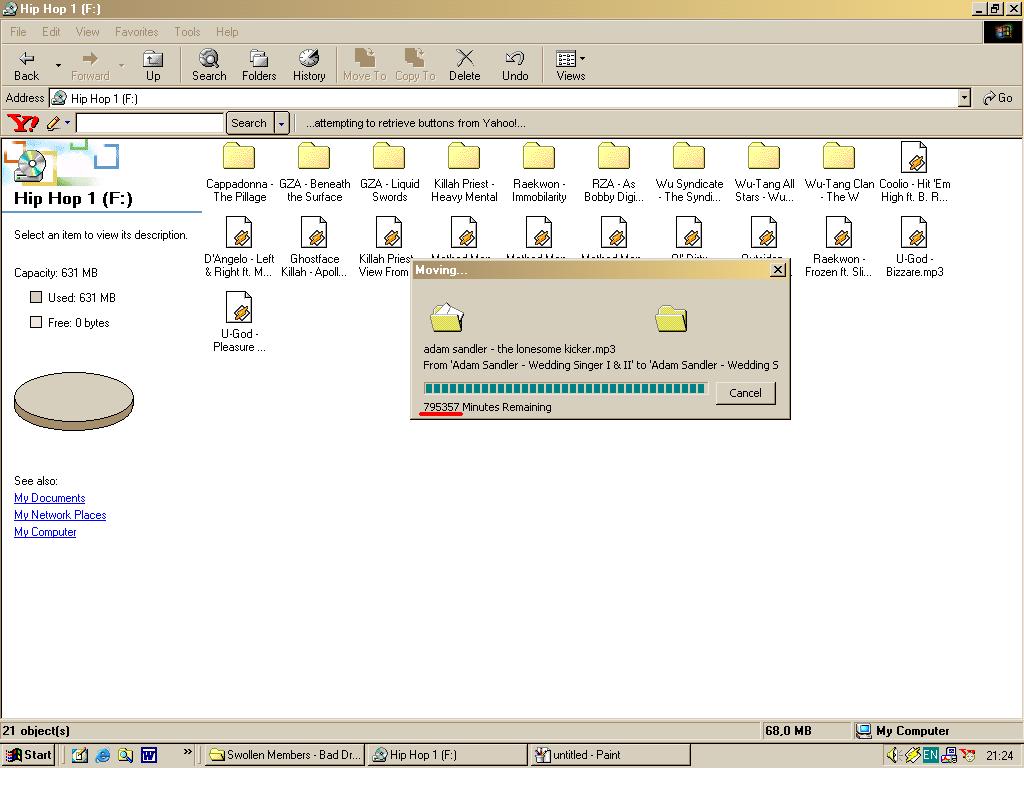Launch Internet Explorer from Quick Launch
The image size is (1024, 800).
[x=103, y=755]
